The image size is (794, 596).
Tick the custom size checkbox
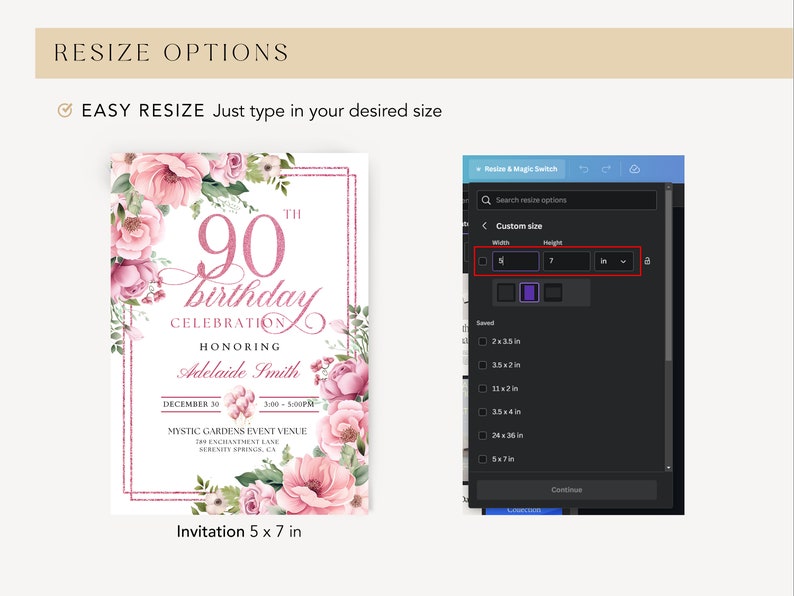tap(483, 261)
